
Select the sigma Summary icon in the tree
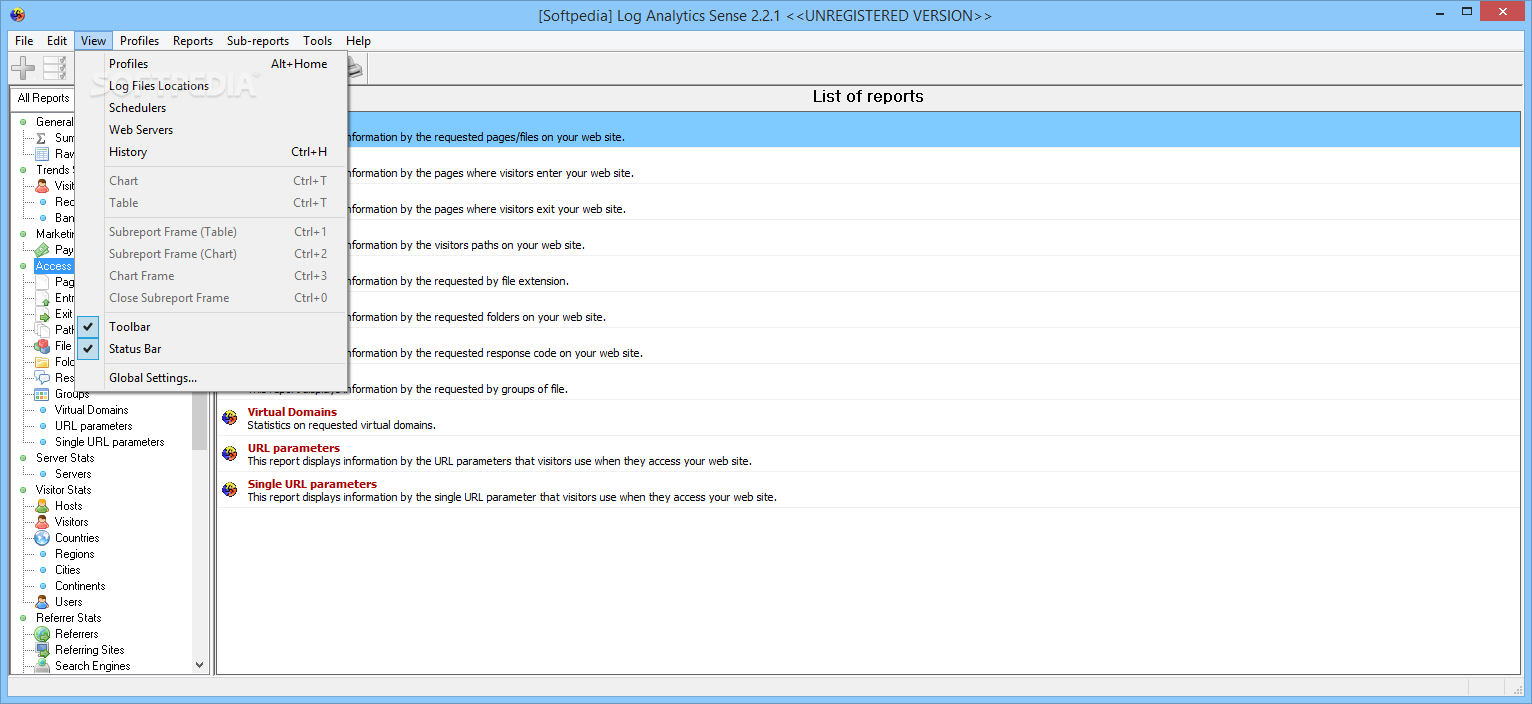[42, 138]
